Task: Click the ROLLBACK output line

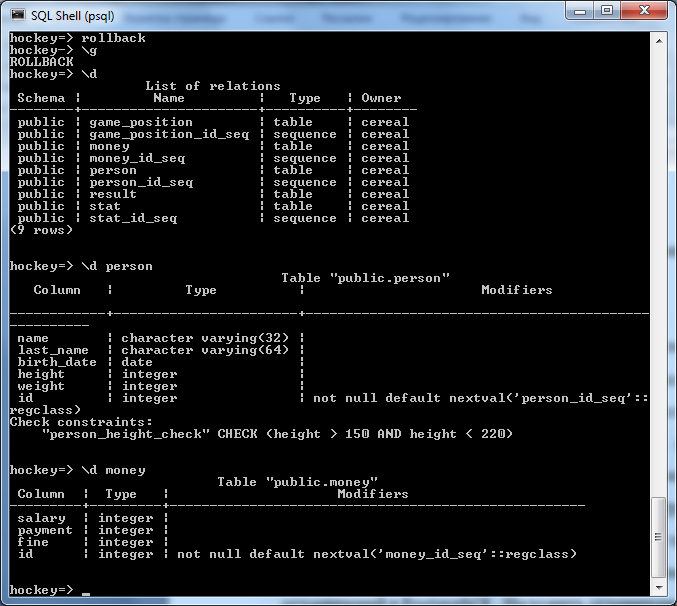Action: point(41,62)
